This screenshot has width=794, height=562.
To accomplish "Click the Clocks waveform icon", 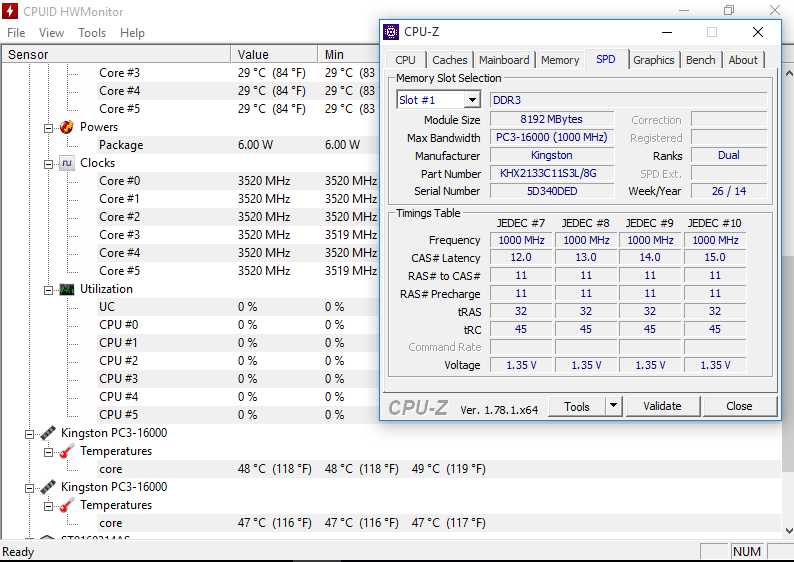I will click(67, 163).
